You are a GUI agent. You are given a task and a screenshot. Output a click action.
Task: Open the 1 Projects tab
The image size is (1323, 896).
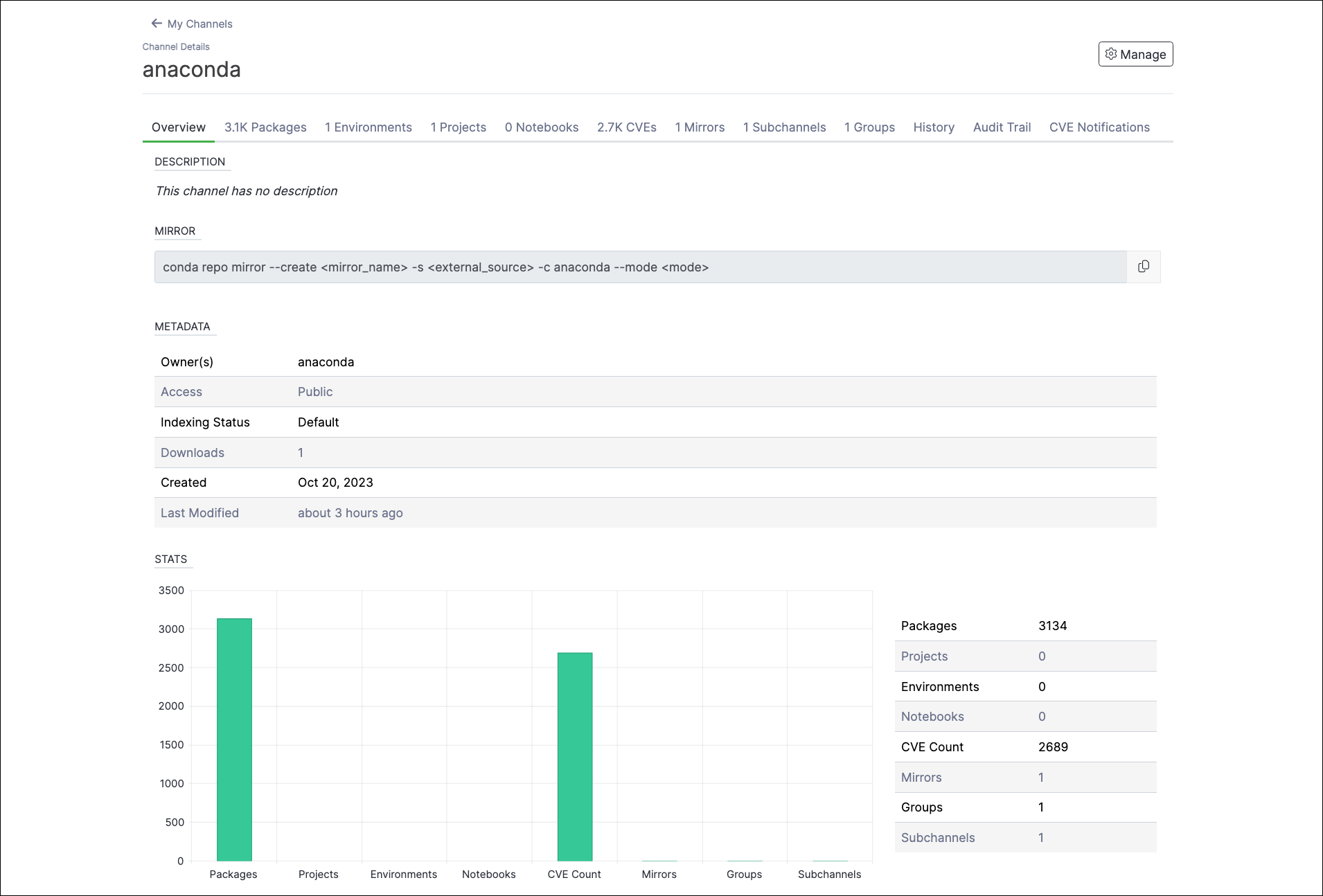tap(459, 127)
